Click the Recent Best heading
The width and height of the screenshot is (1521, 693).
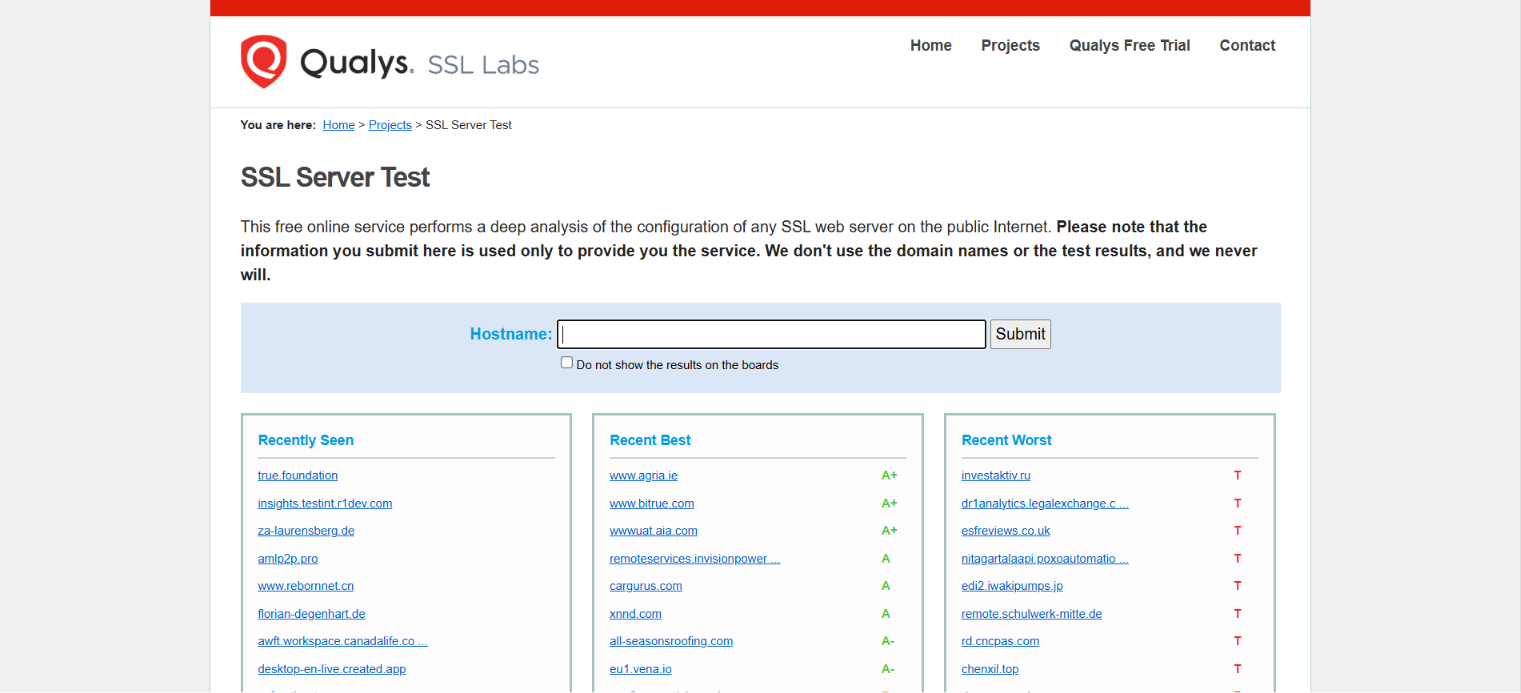(x=650, y=440)
